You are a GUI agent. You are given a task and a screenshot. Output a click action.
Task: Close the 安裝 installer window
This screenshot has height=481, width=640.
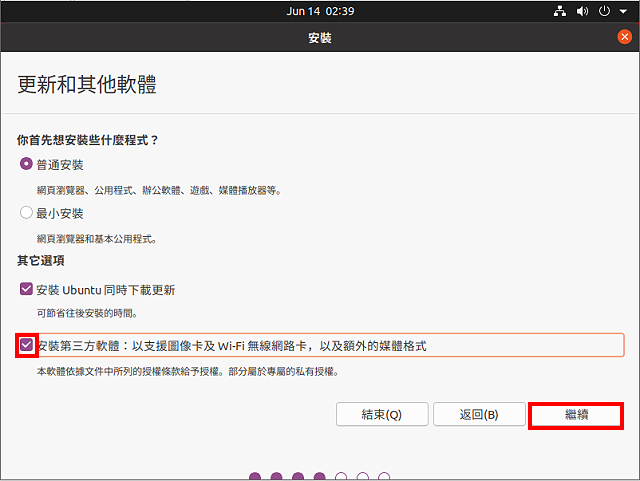tap(625, 37)
